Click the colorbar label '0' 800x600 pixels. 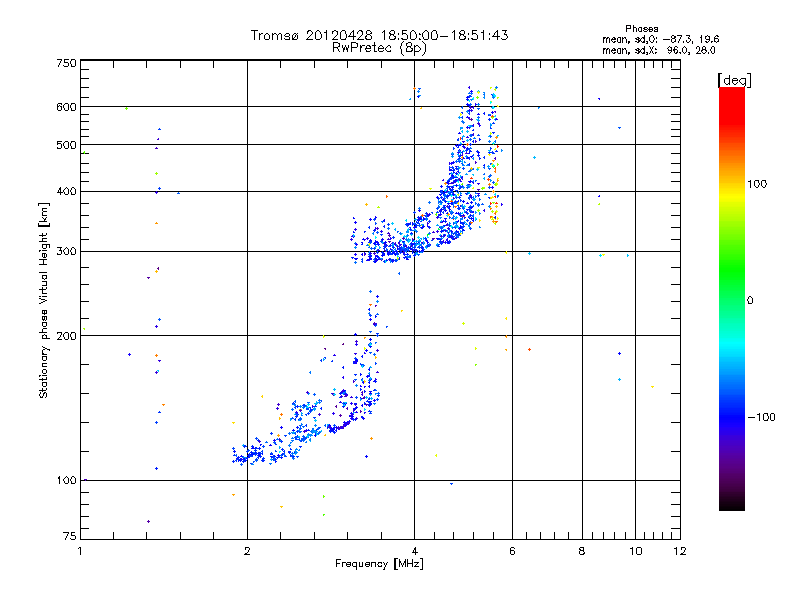click(749, 301)
